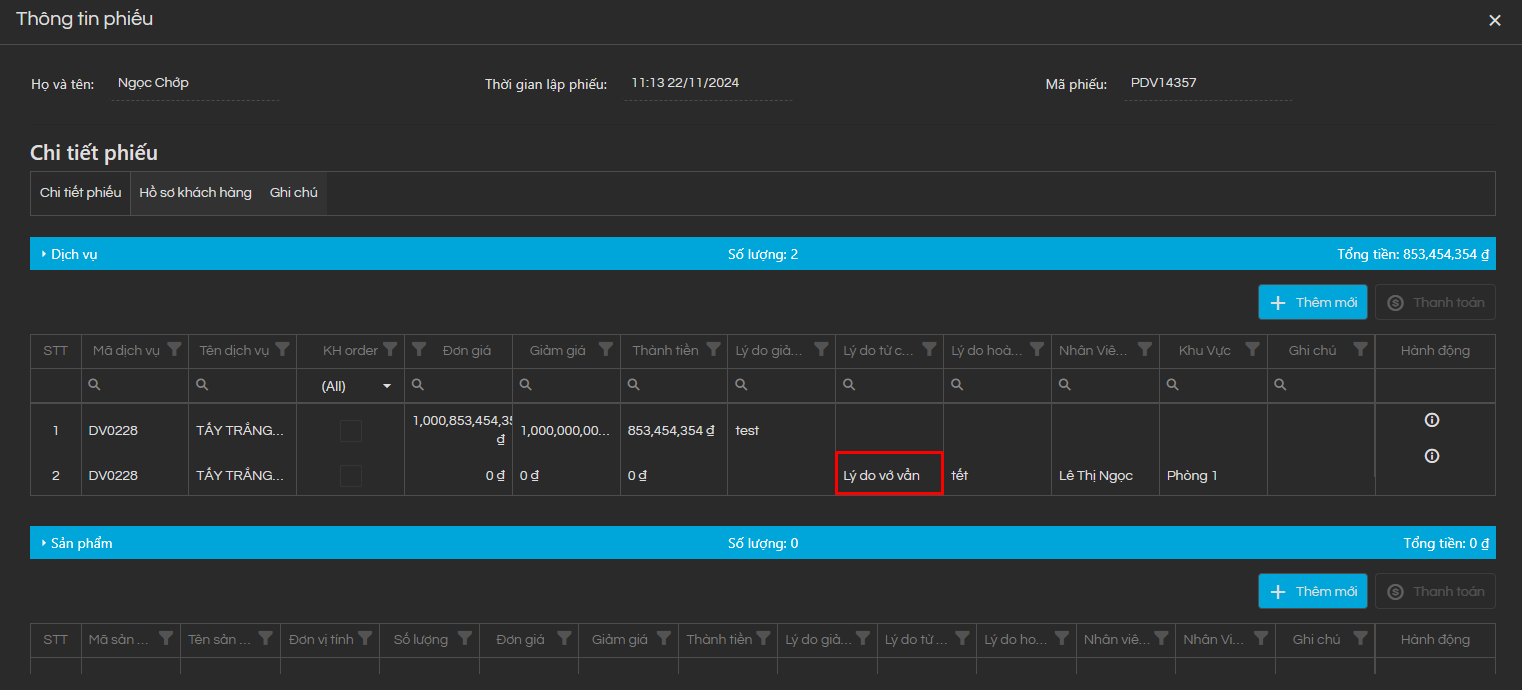Image resolution: width=1522 pixels, height=690 pixels.
Task: Open the KH order (All) filter dropdown
Action: click(386, 386)
